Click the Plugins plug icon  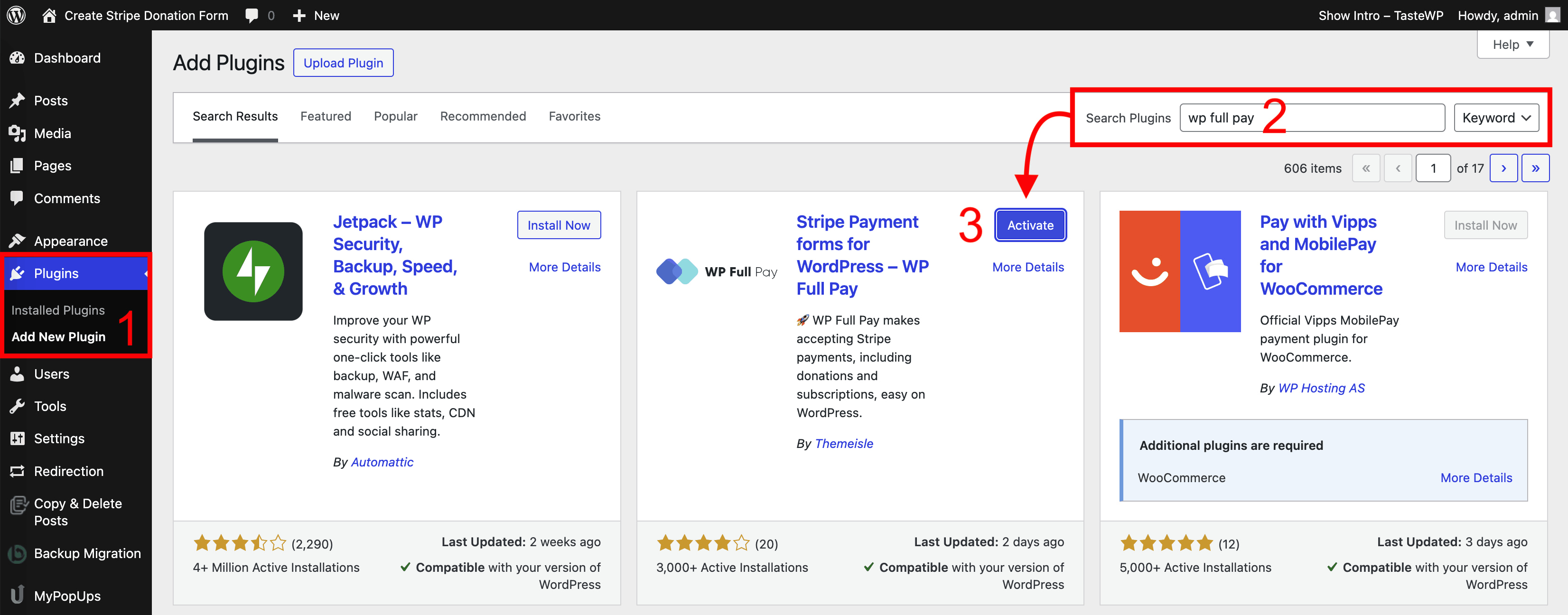(18, 273)
